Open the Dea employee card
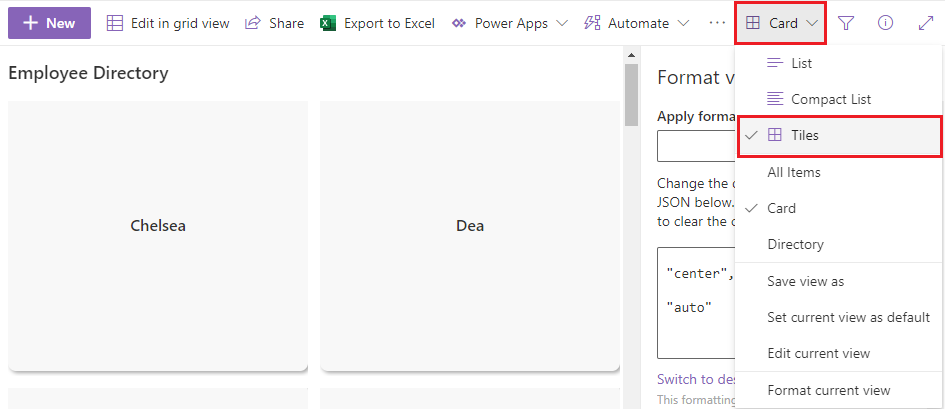945x409 pixels. point(470,236)
